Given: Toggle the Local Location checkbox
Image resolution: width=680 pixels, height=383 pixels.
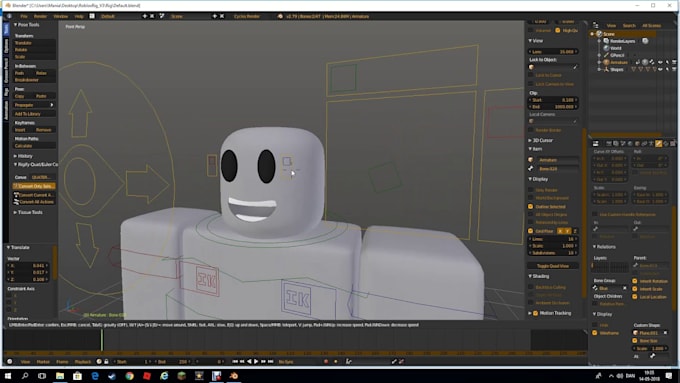Looking at the screenshot, I should click(634, 297).
